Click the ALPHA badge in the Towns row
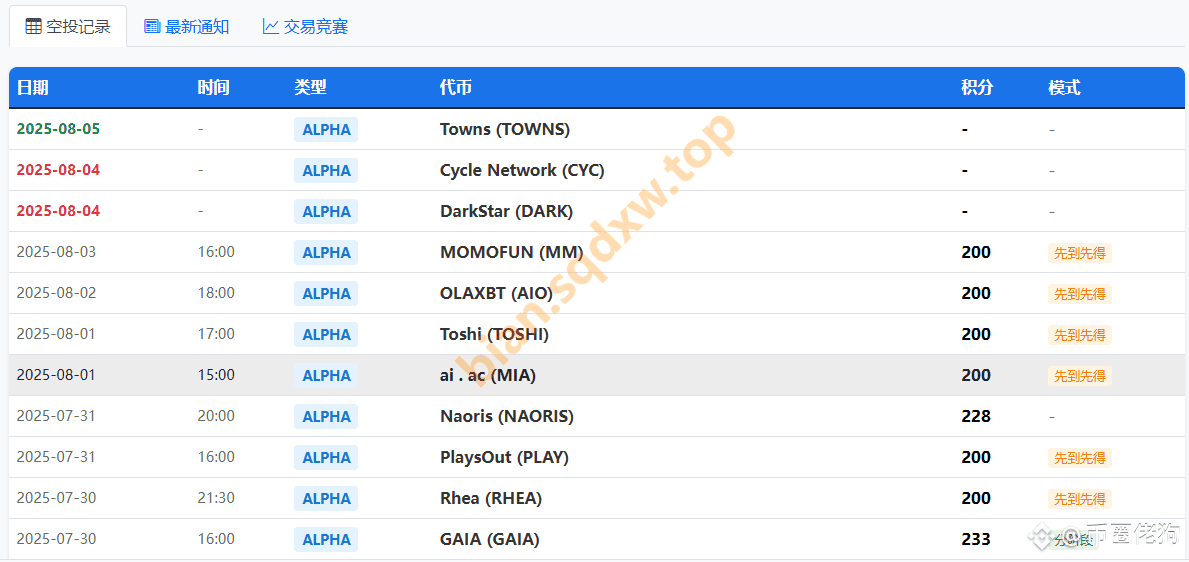This screenshot has width=1189, height=562. tap(326, 130)
